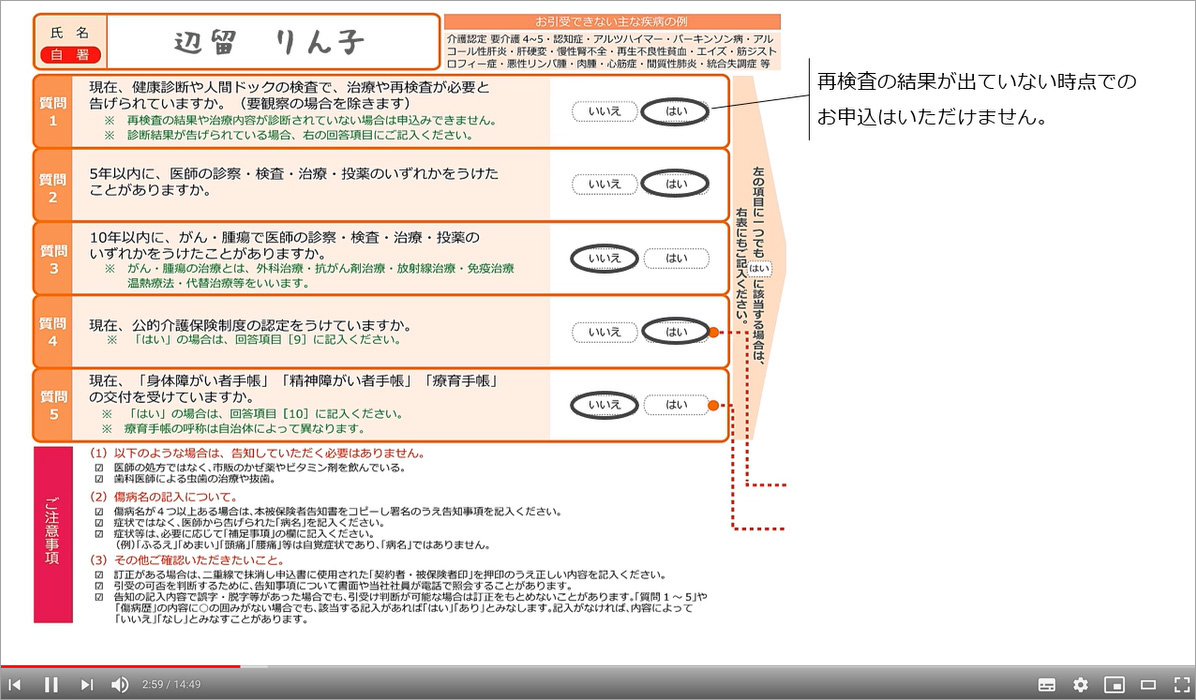Click the ご注意事項 red sidebar label
The image size is (1196, 700).
(x=53, y=535)
